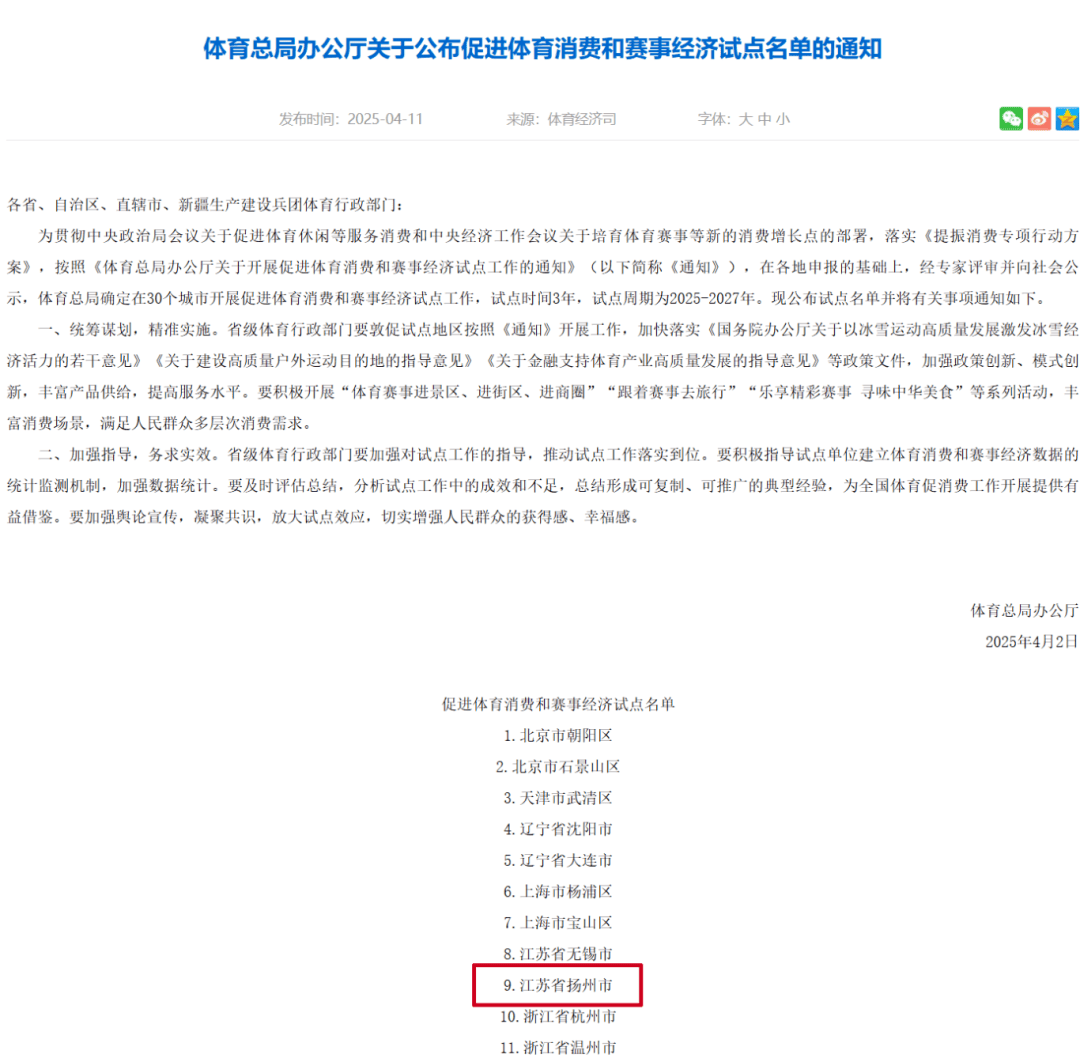Share article via Weibo icon
1080x1059 pixels.
[x=1039, y=118]
